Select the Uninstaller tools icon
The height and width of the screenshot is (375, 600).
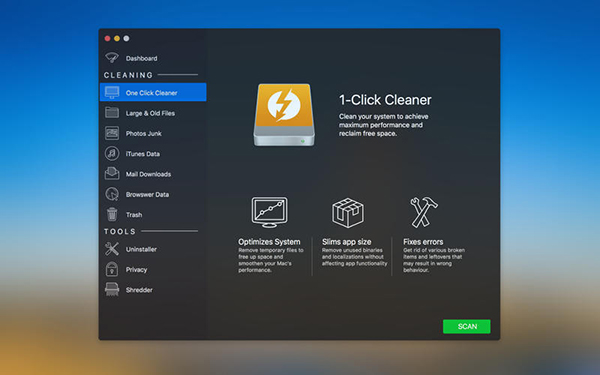coord(112,249)
